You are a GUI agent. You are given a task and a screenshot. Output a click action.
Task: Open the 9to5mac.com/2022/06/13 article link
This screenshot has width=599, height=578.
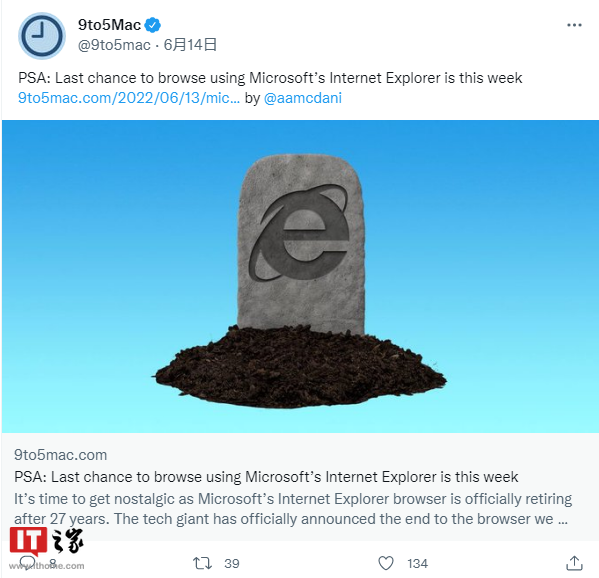129,98
